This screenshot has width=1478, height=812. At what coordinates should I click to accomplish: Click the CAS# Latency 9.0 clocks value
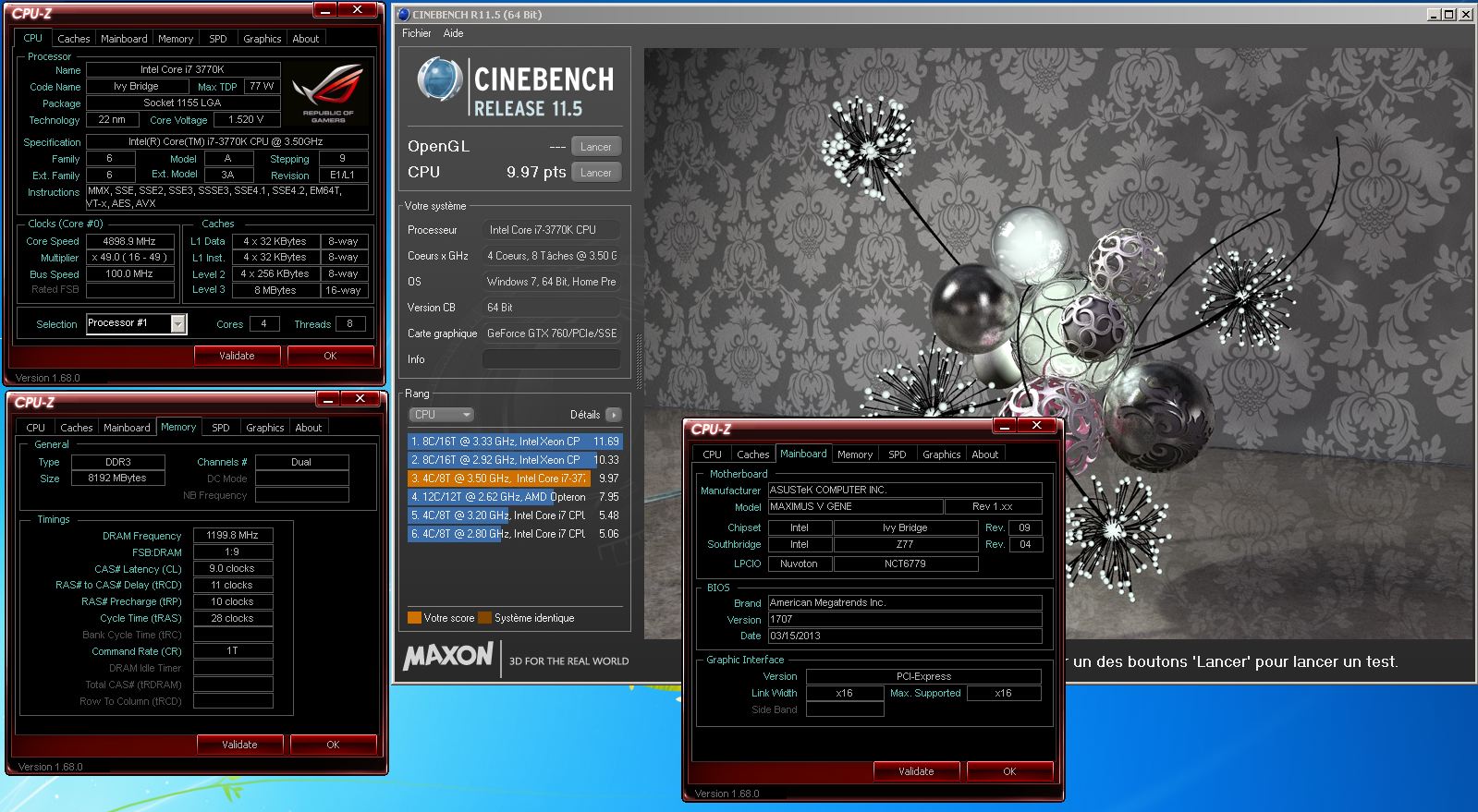click(233, 569)
